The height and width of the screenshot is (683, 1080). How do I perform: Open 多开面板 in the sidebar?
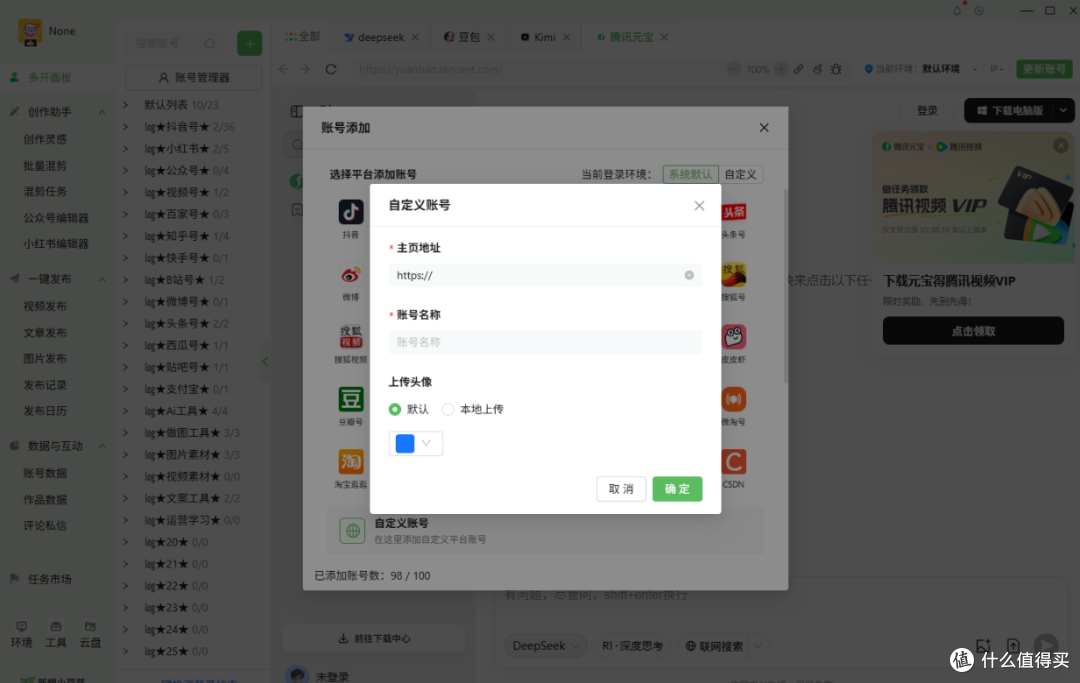(50, 77)
